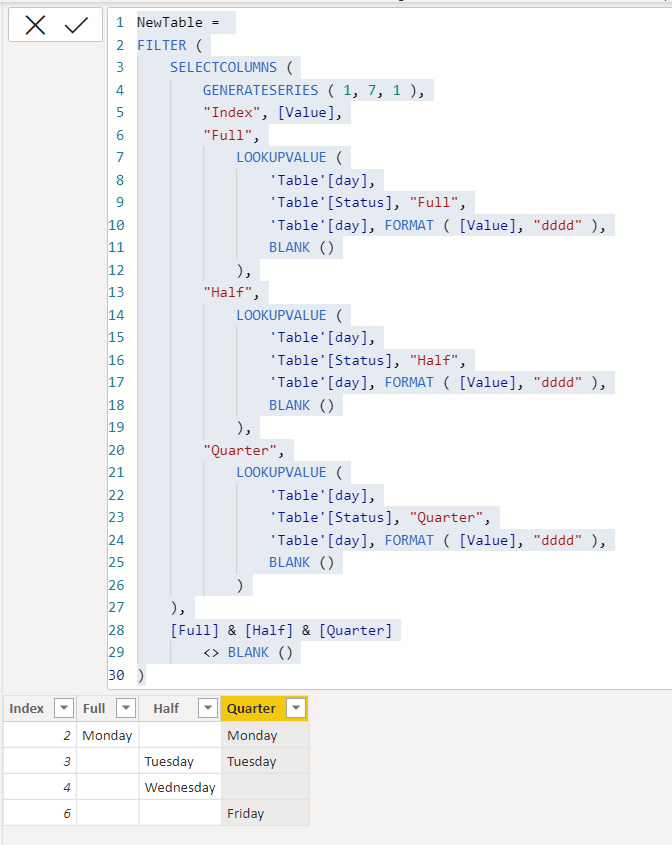Click [Full] on line 28
The width and height of the screenshot is (672, 845).
click(195, 631)
